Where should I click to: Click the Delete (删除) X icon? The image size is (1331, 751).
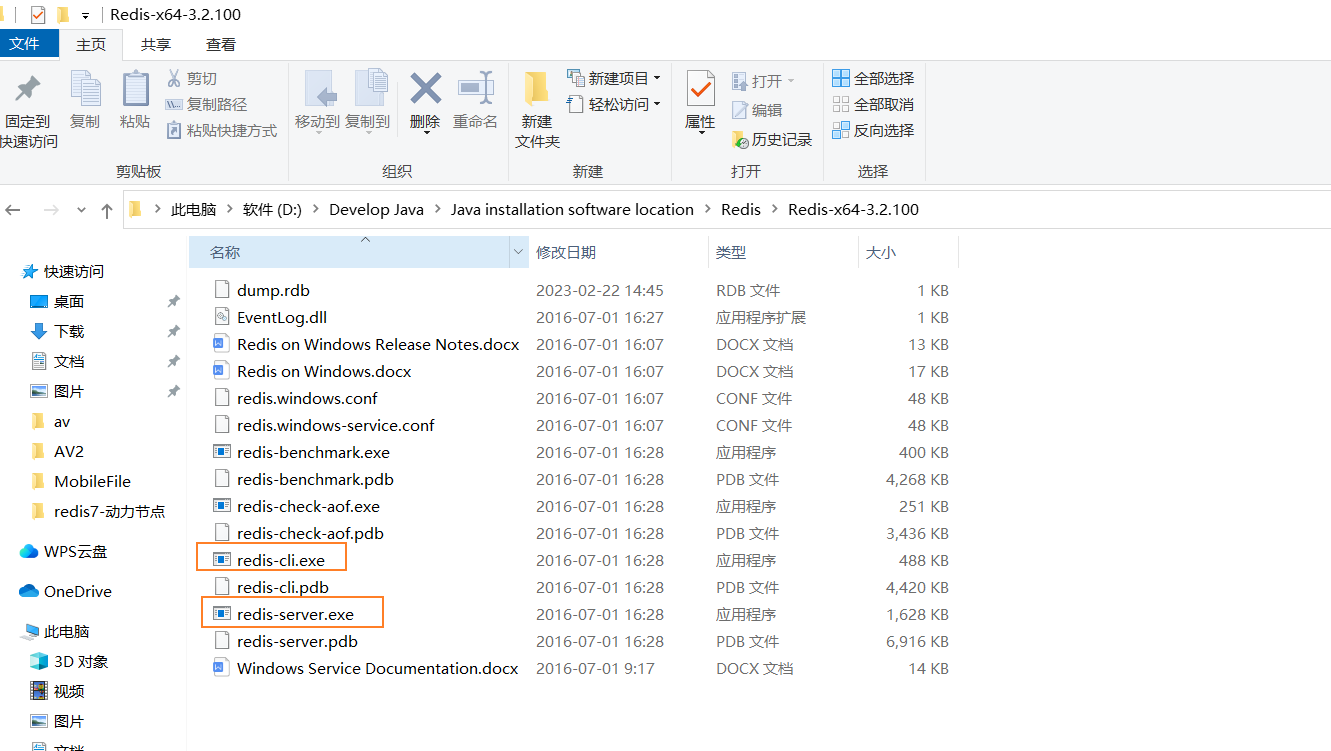[x=426, y=88]
